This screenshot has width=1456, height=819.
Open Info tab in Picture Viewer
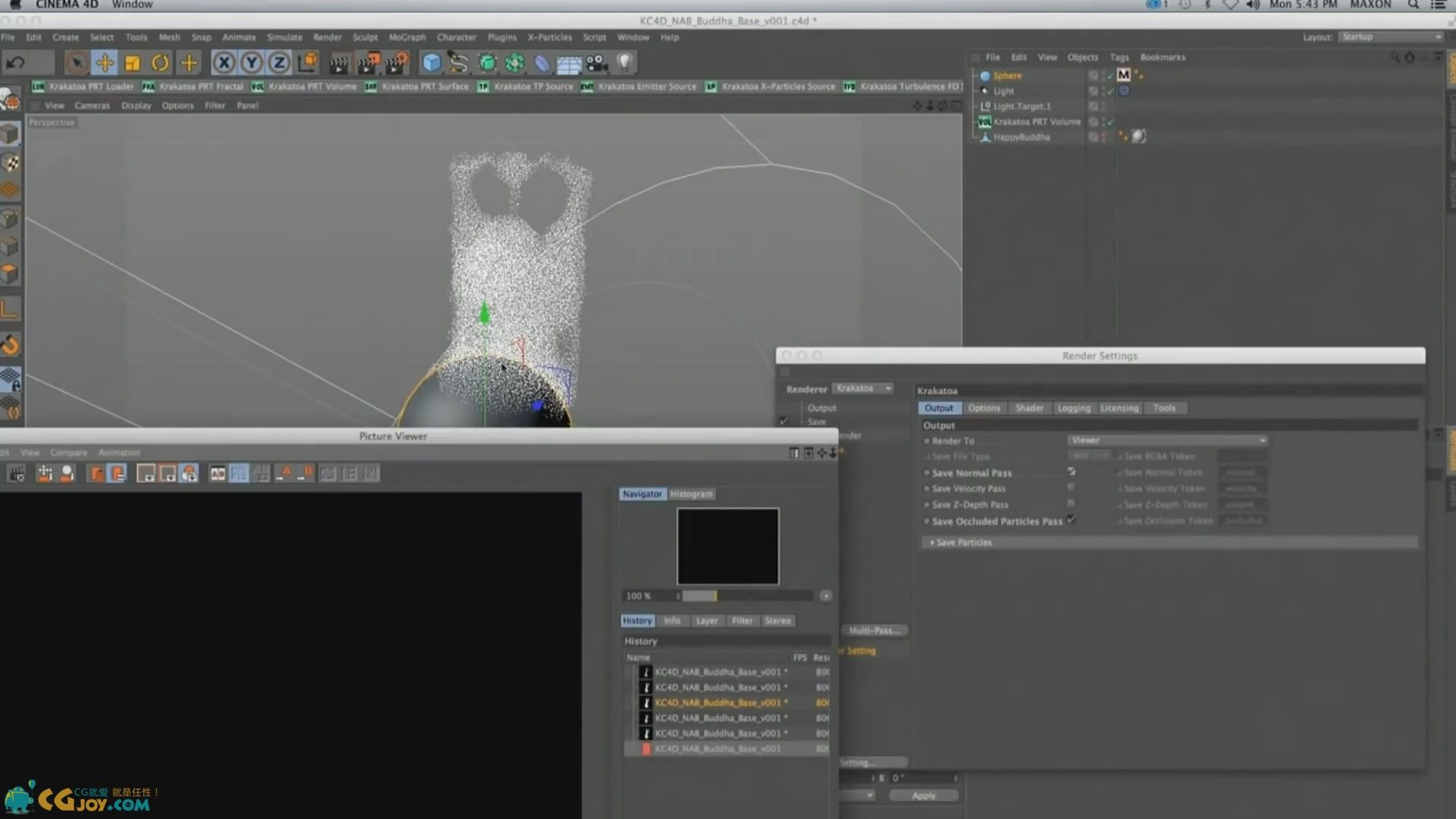[672, 621]
